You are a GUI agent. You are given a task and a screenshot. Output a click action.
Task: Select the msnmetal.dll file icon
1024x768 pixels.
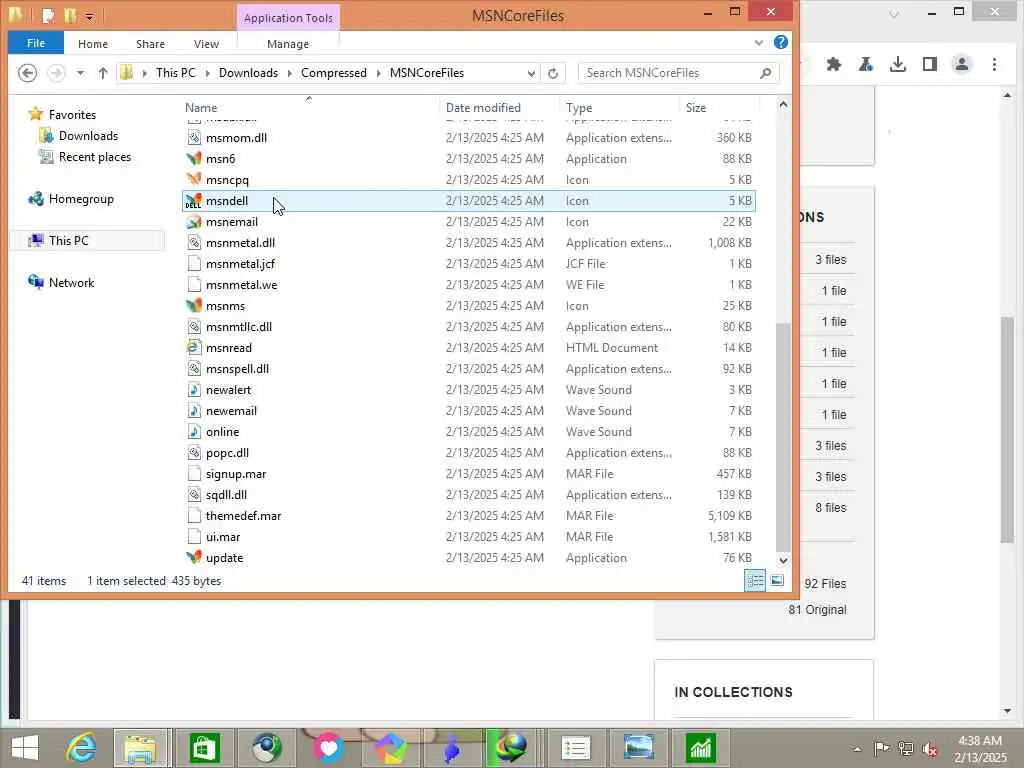tap(194, 243)
